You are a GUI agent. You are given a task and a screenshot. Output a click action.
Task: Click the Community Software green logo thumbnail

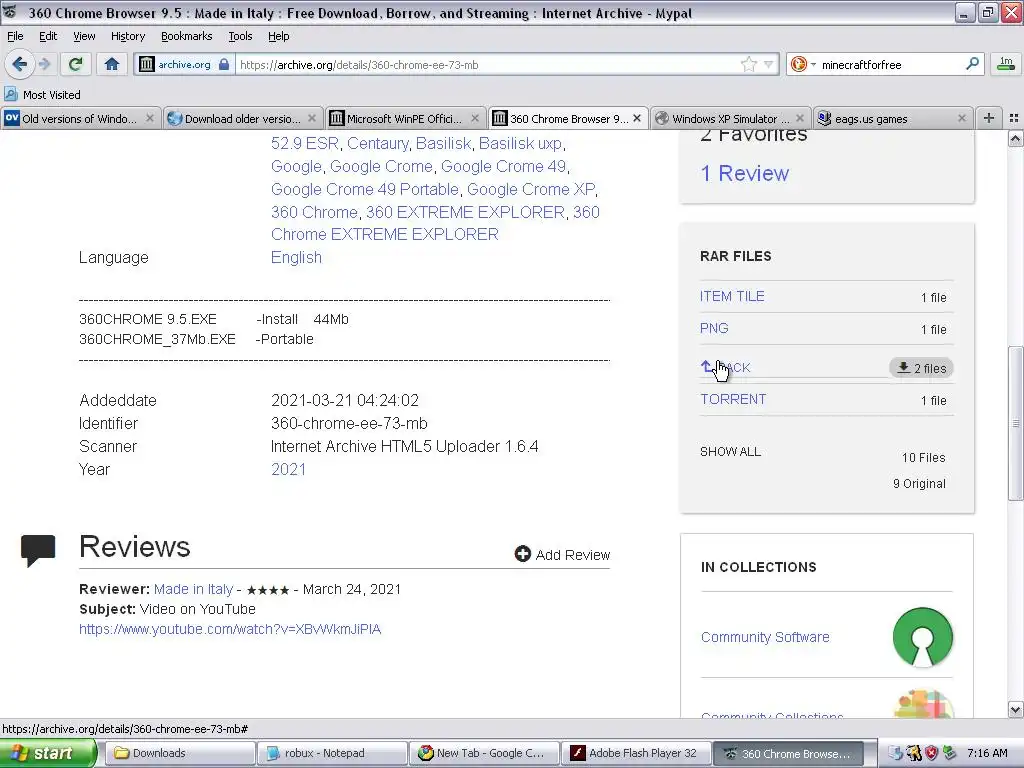pyautogui.click(x=922, y=637)
